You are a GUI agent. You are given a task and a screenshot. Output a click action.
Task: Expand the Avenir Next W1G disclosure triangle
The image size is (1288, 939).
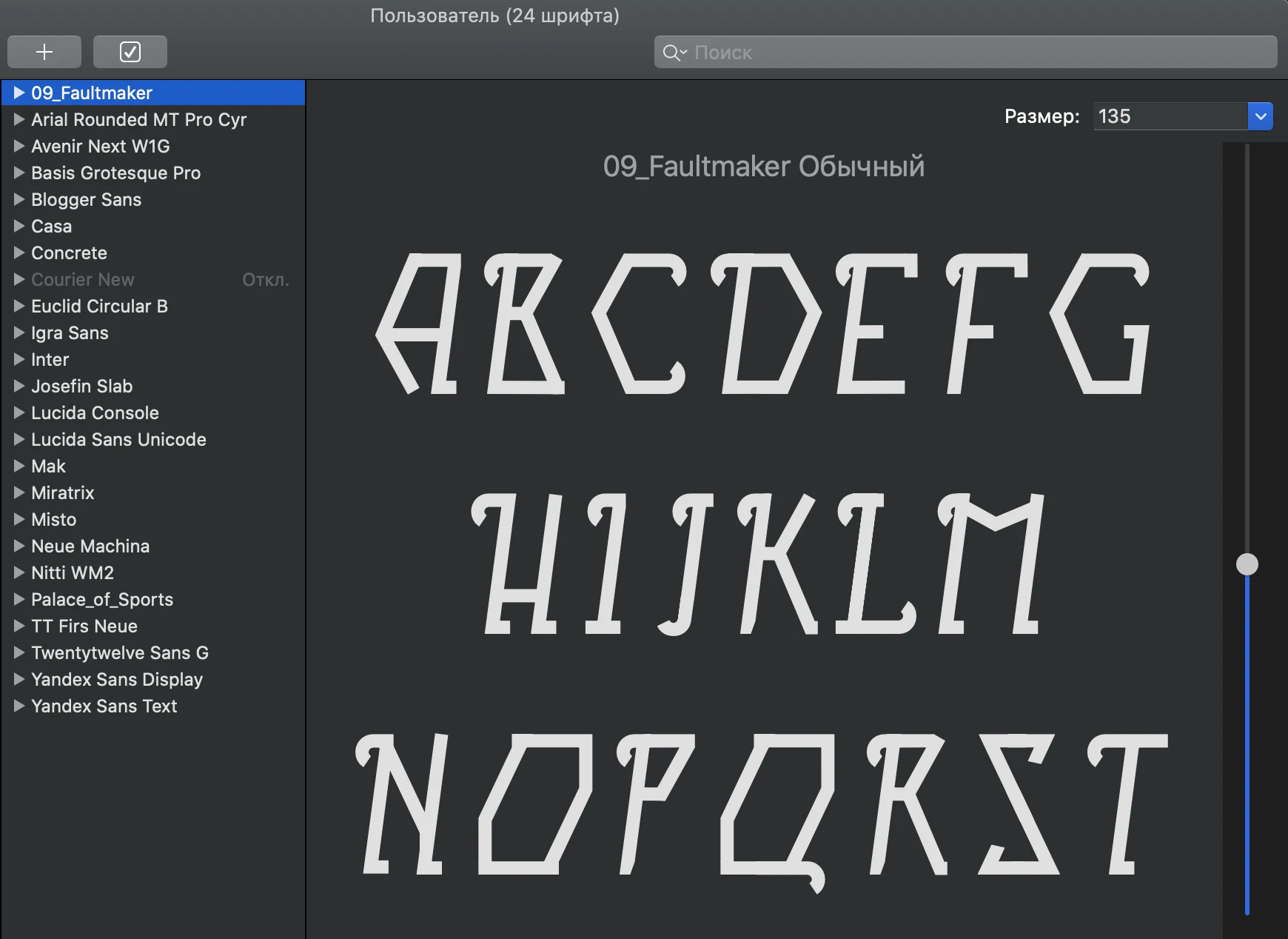click(x=19, y=146)
